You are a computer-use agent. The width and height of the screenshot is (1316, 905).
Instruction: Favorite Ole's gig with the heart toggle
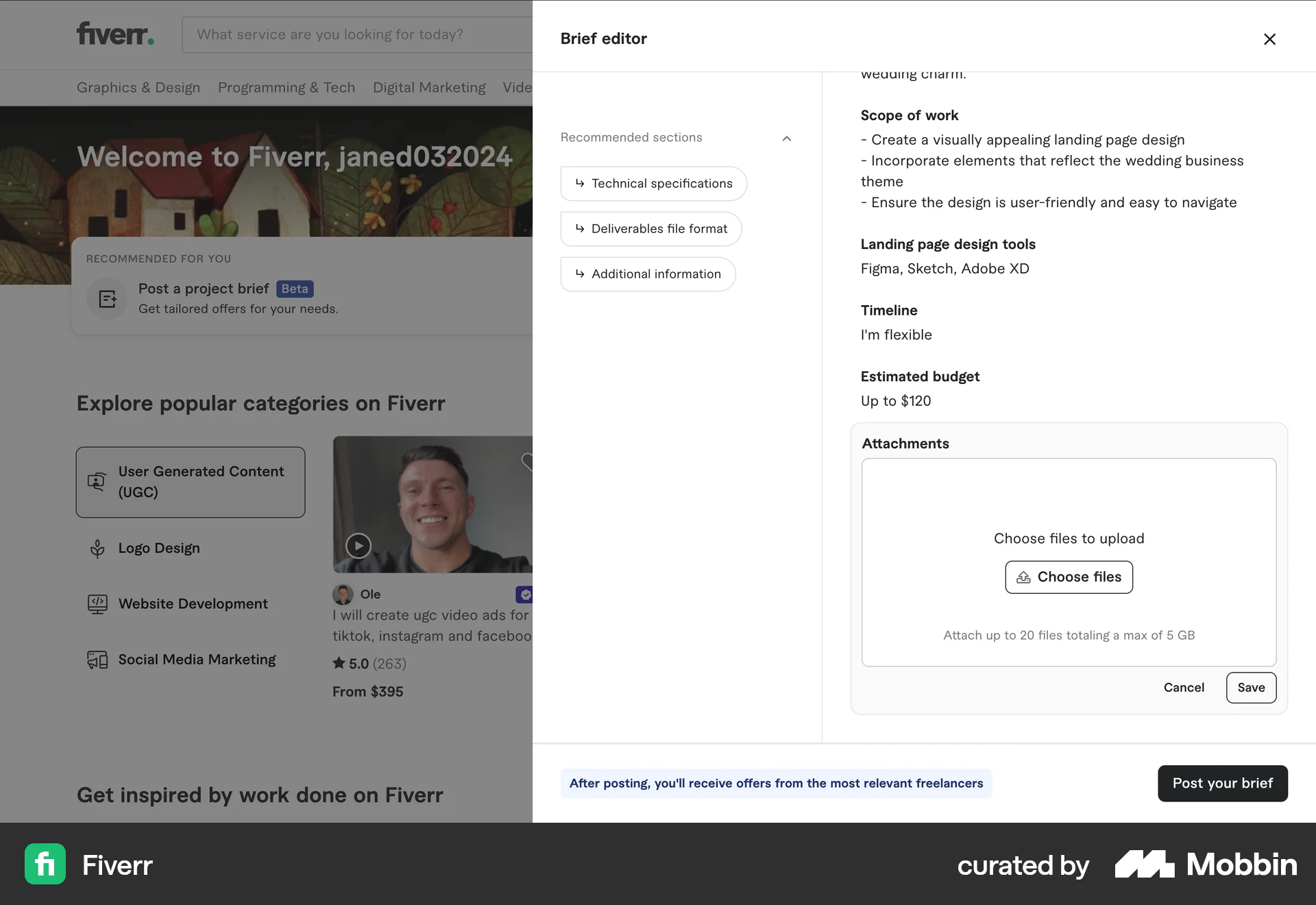[x=528, y=461]
